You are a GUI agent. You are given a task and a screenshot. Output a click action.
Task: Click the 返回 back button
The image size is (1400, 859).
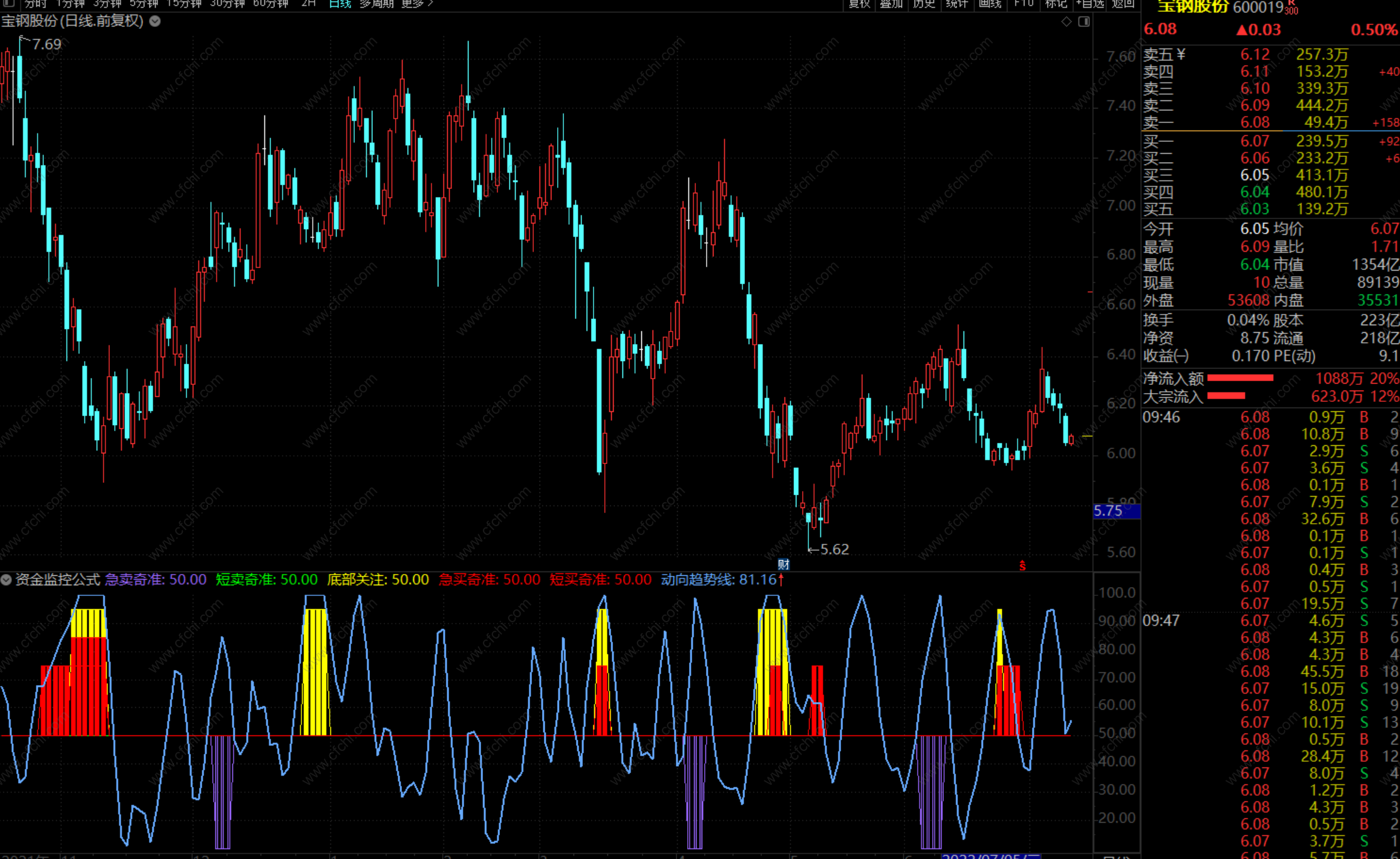(x=1123, y=4)
